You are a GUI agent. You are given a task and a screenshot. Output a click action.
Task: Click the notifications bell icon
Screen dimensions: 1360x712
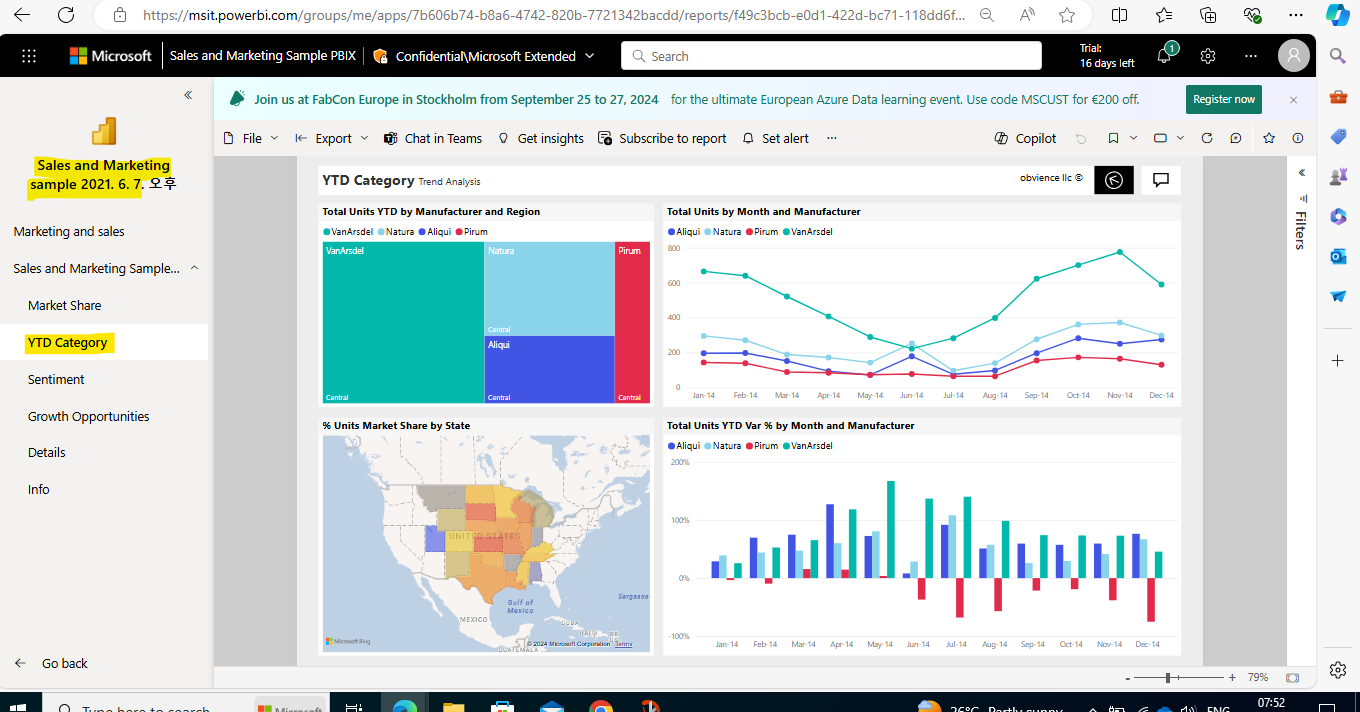[1164, 56]
